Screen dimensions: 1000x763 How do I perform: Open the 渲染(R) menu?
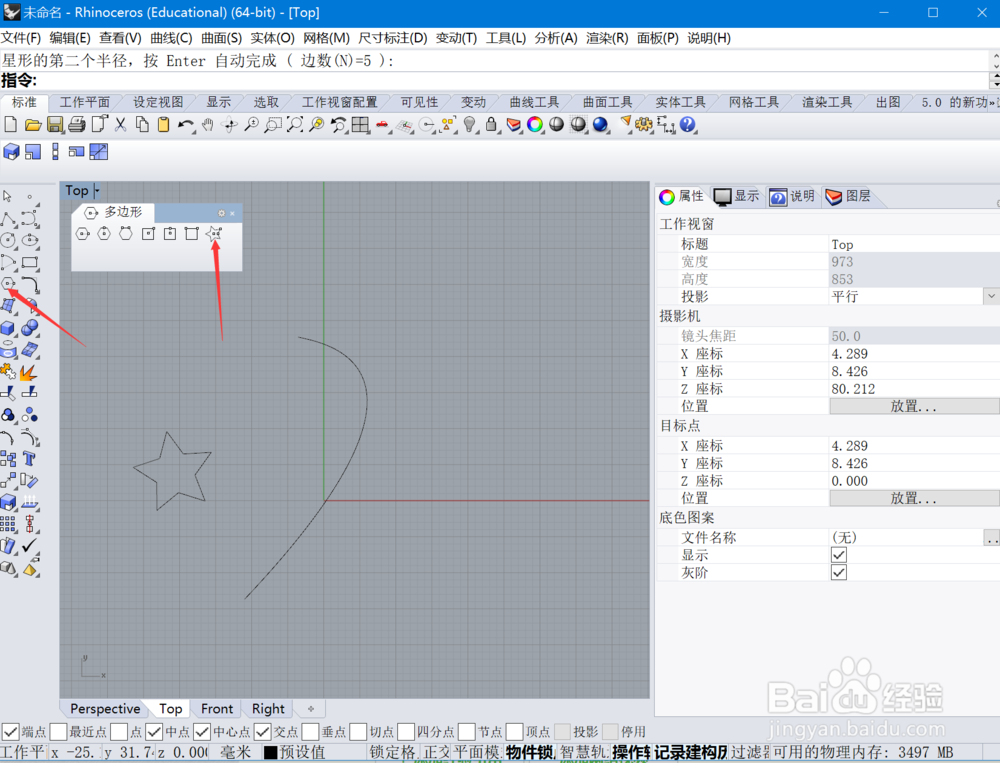pyautogui.click(x=607, y=38)
